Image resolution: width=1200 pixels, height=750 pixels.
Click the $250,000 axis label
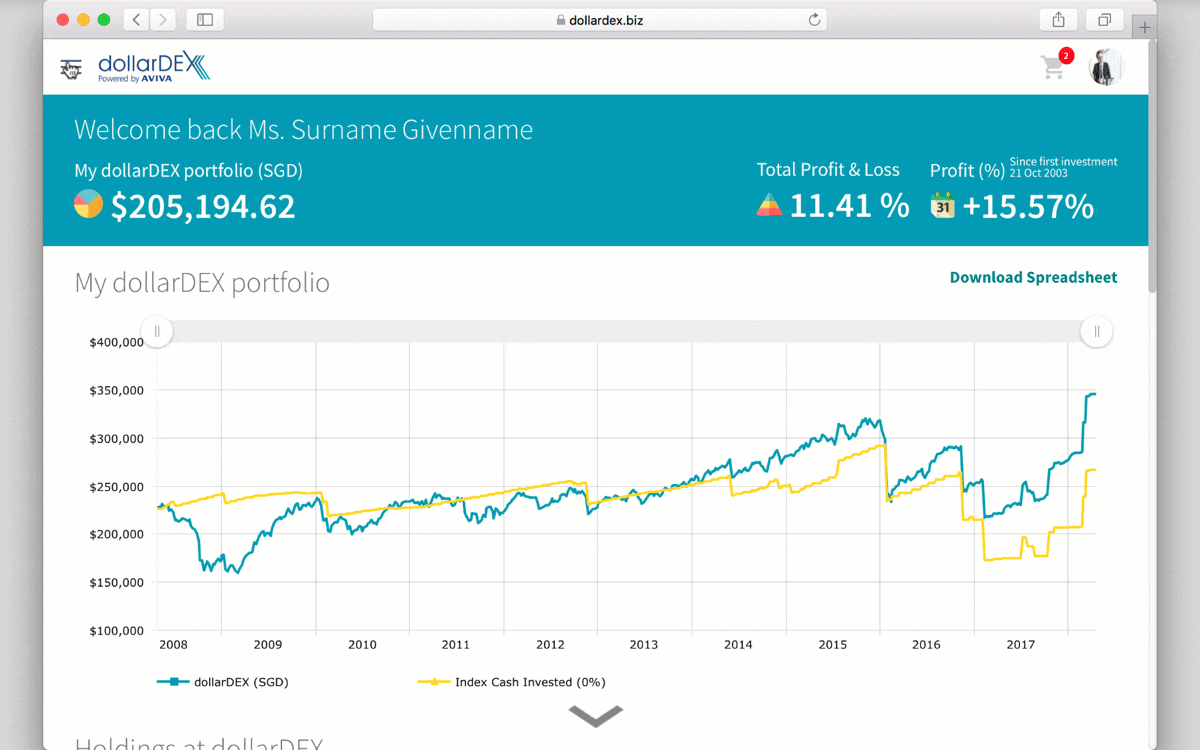(117, 486)
